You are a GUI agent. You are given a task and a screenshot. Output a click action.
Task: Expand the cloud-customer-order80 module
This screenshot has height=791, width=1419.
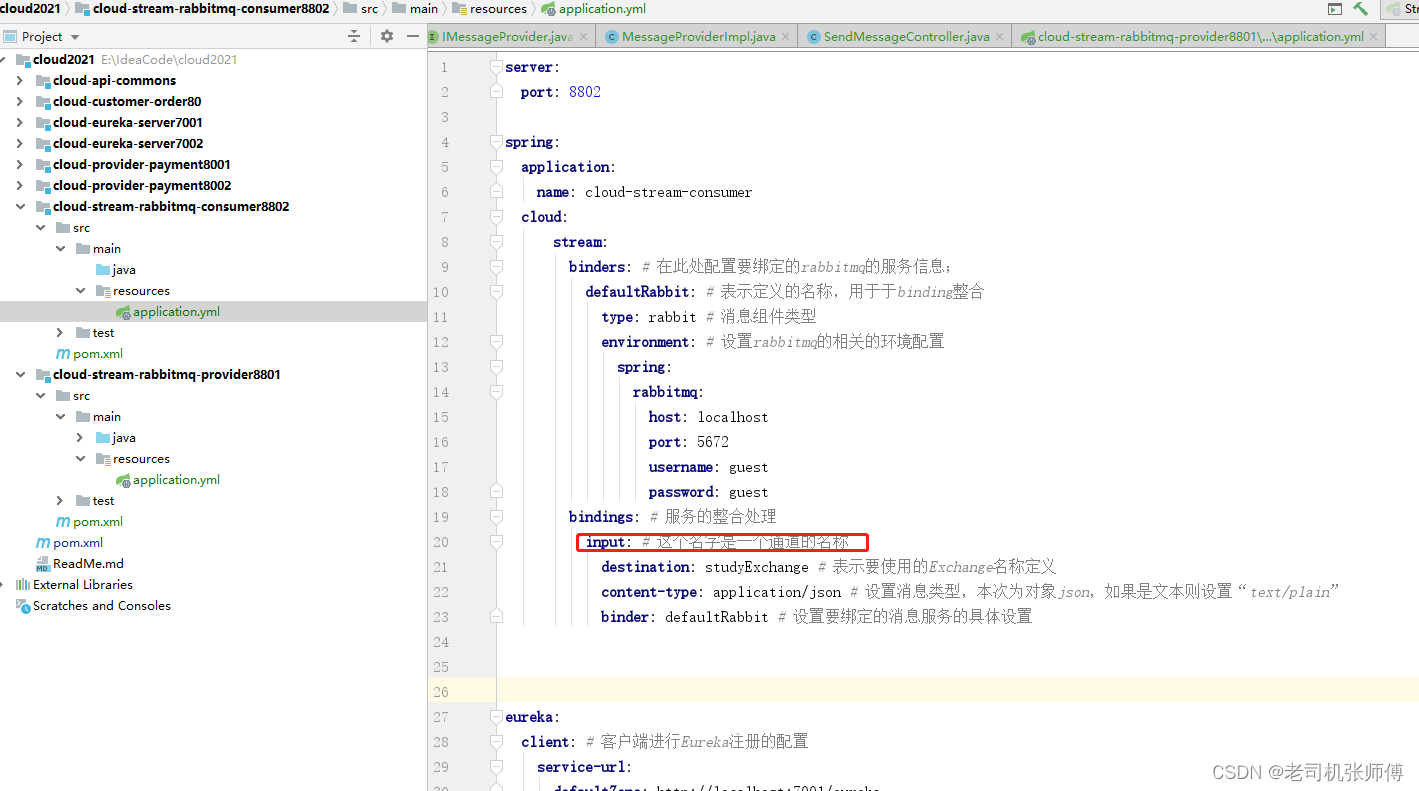20,102
